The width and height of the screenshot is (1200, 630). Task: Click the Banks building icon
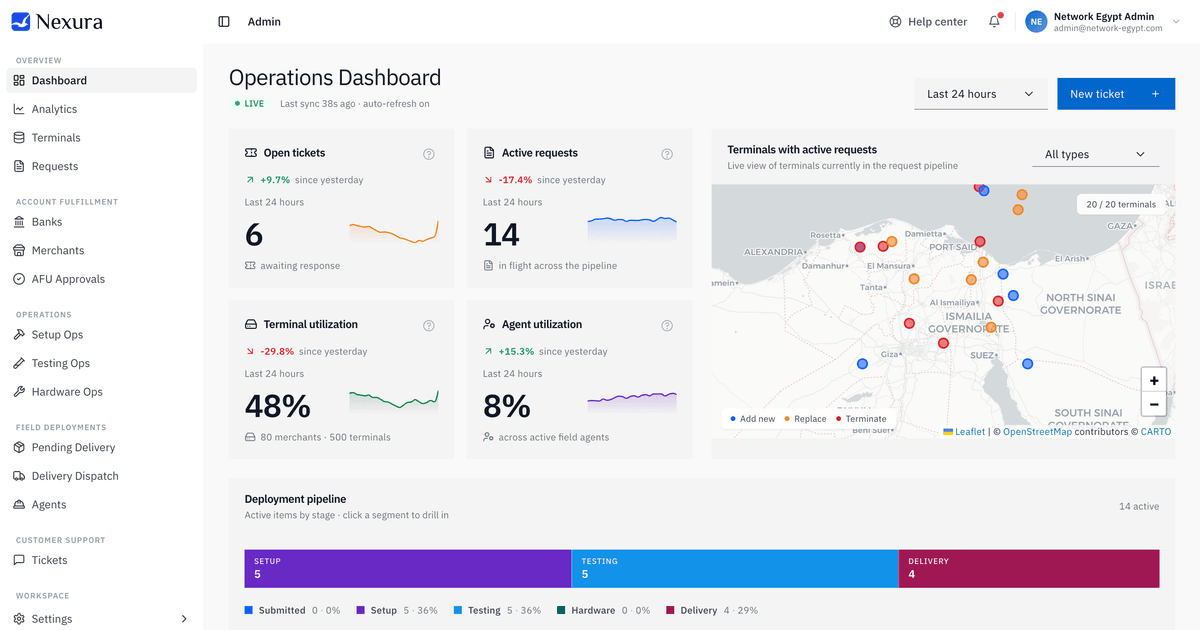[19, 222]
